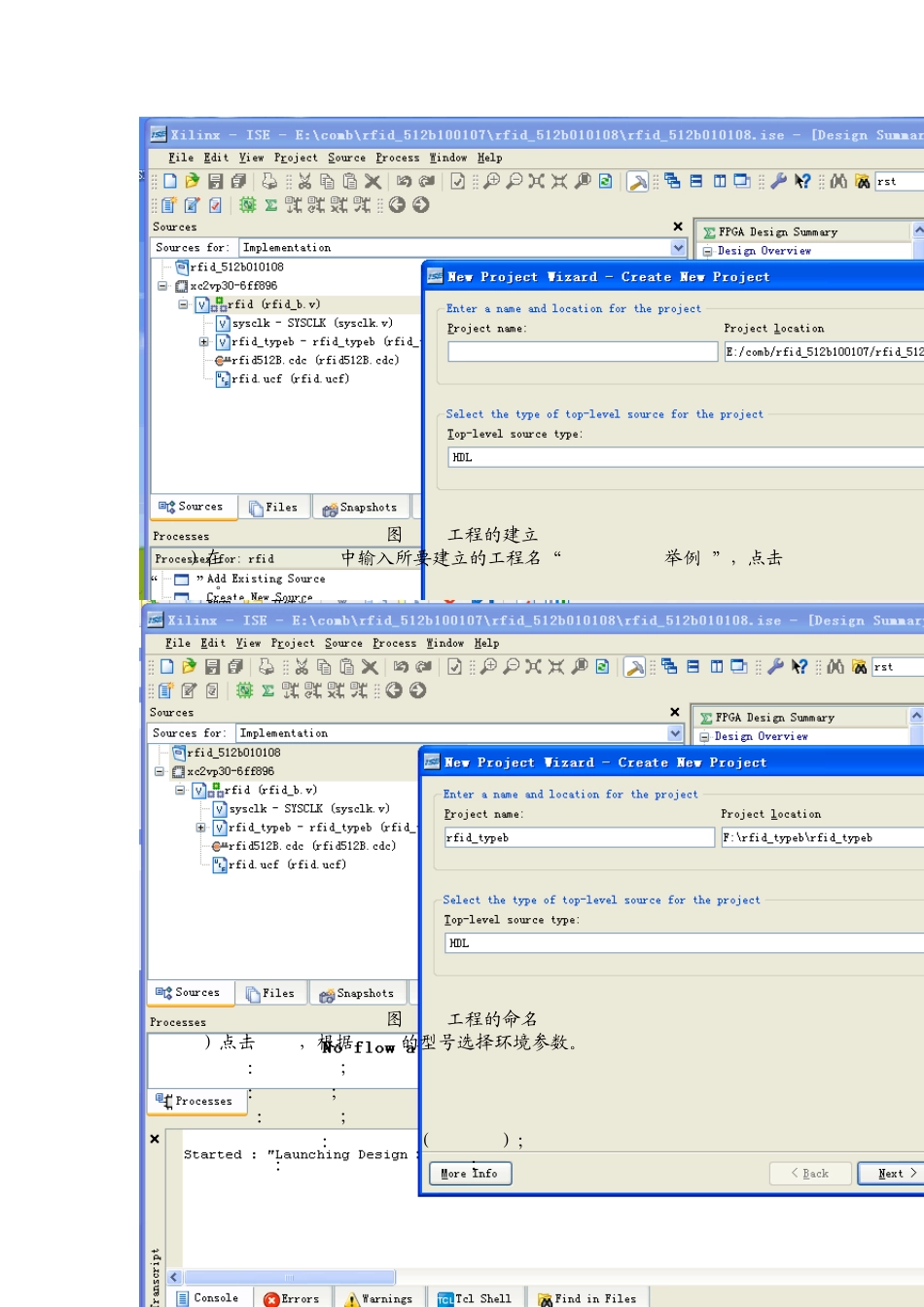Image resolution: width=924 pixels, height=1307 pixels.
Task: Open Source menu in lower ISE window
Action: click(343, 643)
